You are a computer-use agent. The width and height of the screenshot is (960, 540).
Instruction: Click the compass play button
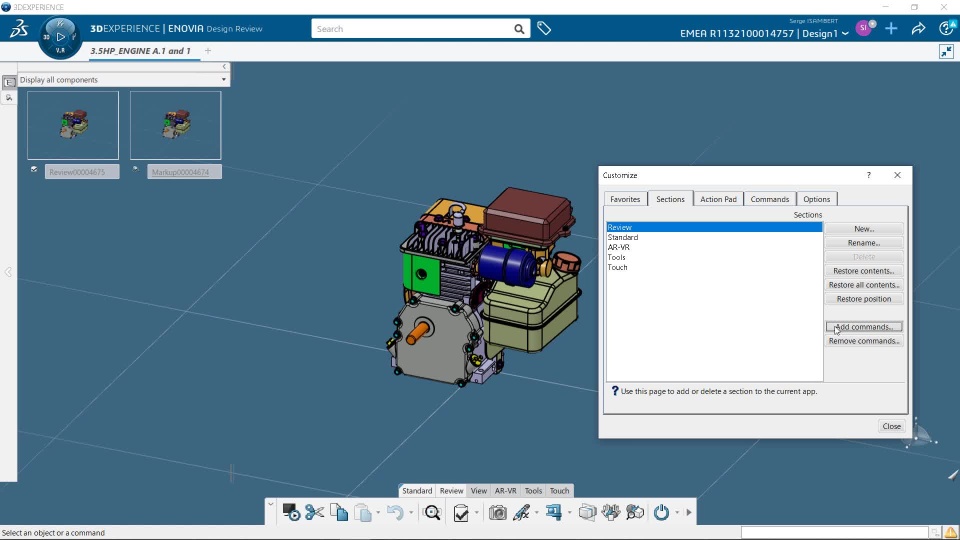click(x=60, y=37)
